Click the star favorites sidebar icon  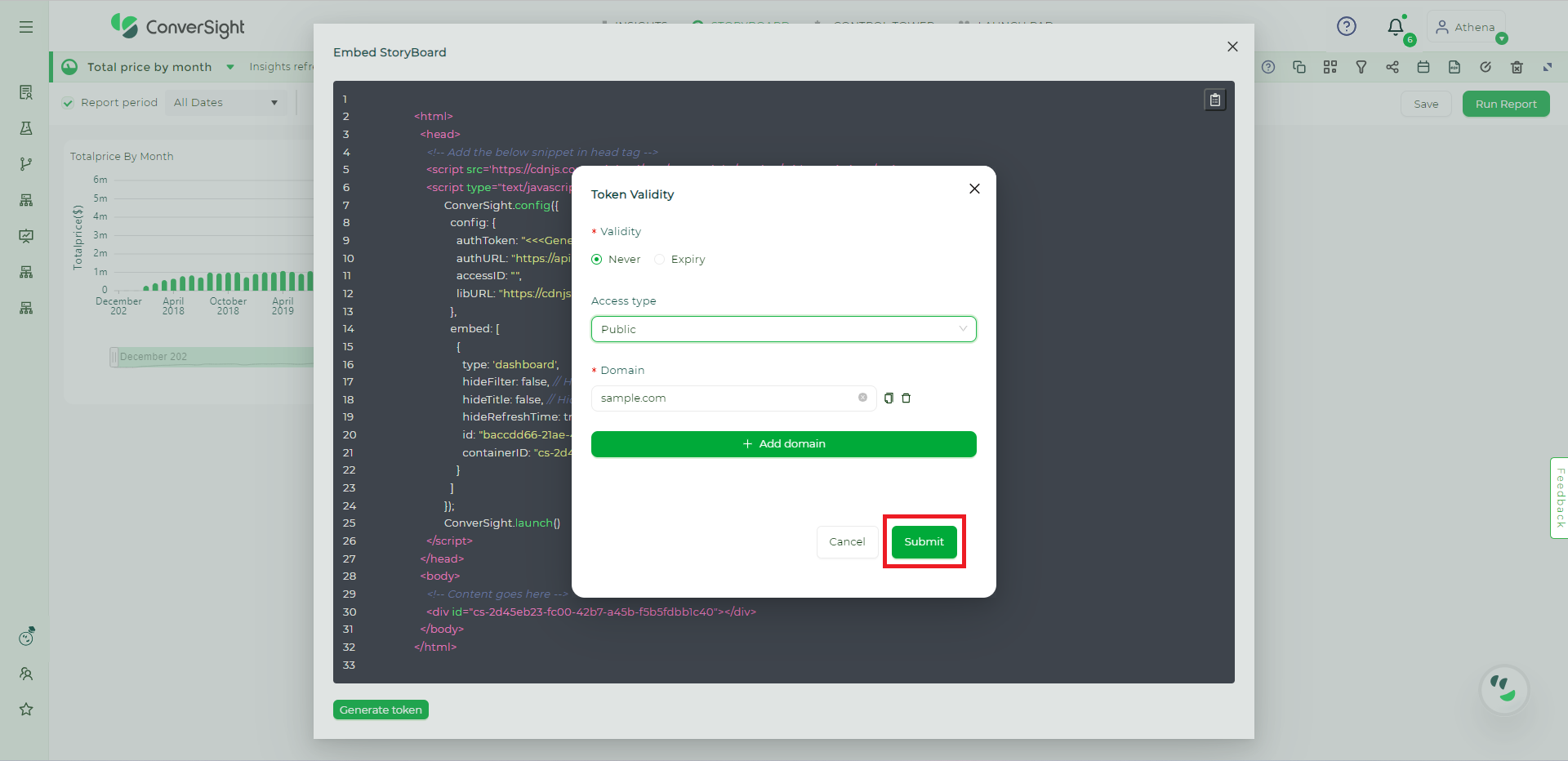pyautogui.click(x=26, y=710)
